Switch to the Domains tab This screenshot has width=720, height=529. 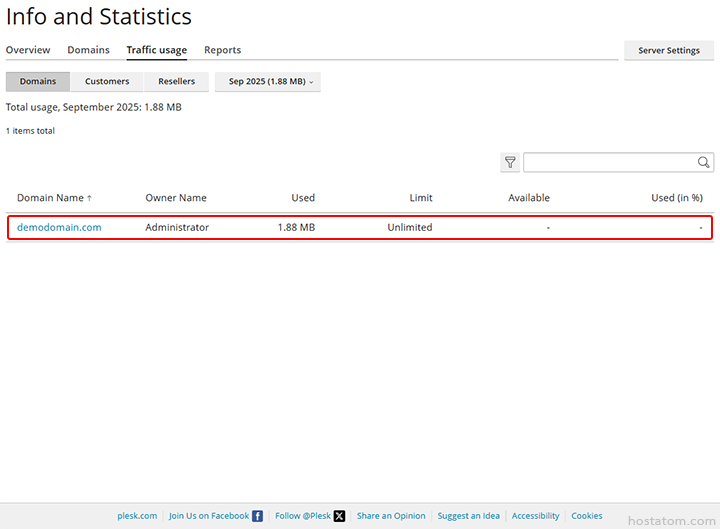[88, 50]
